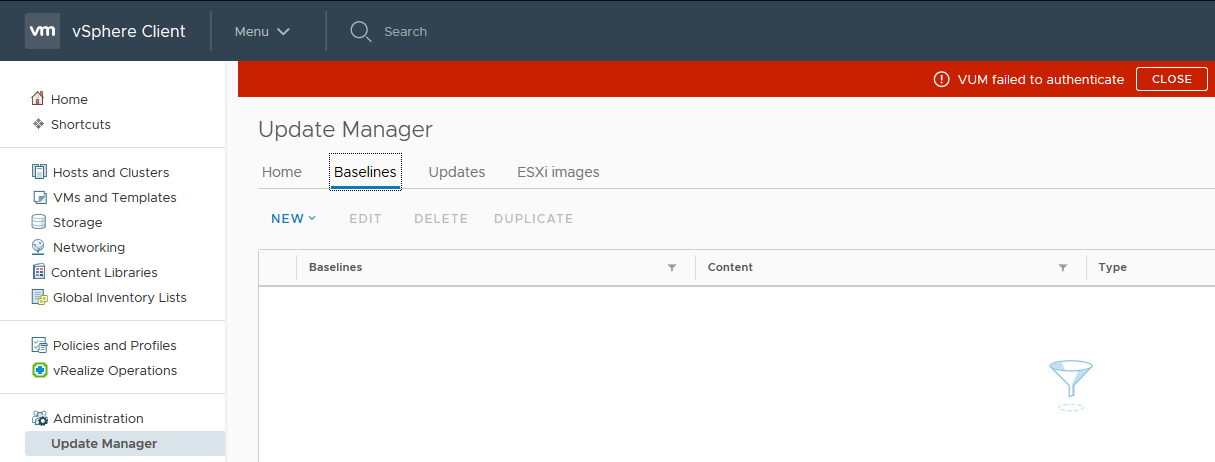
Task: Click the EDIT baseline button
Action: (x=365, y=218)
